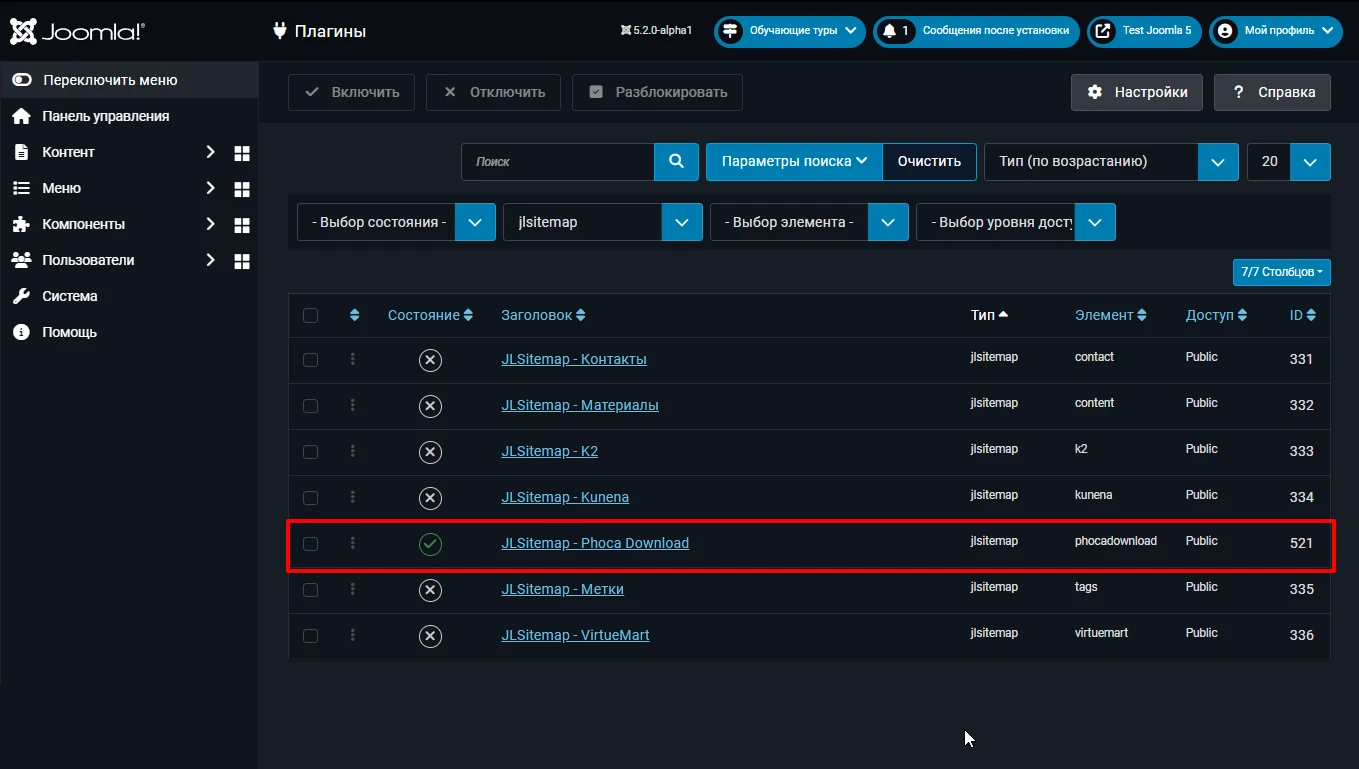Open Компоненты dashboard grid icon

(241, 225)
